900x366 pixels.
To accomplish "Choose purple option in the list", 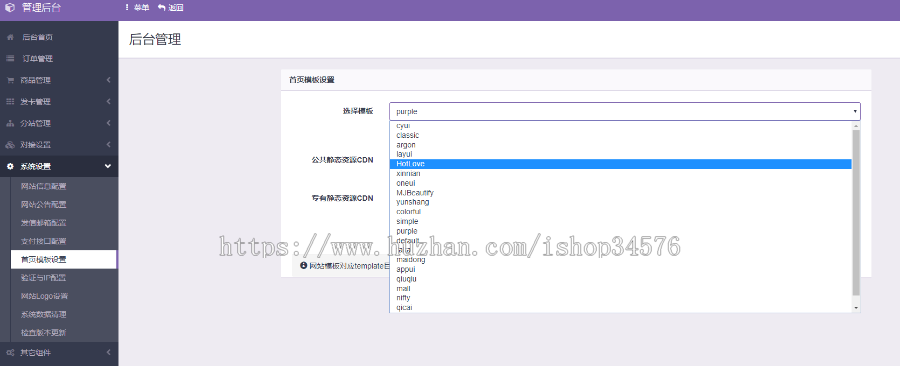I will point(620,231).
